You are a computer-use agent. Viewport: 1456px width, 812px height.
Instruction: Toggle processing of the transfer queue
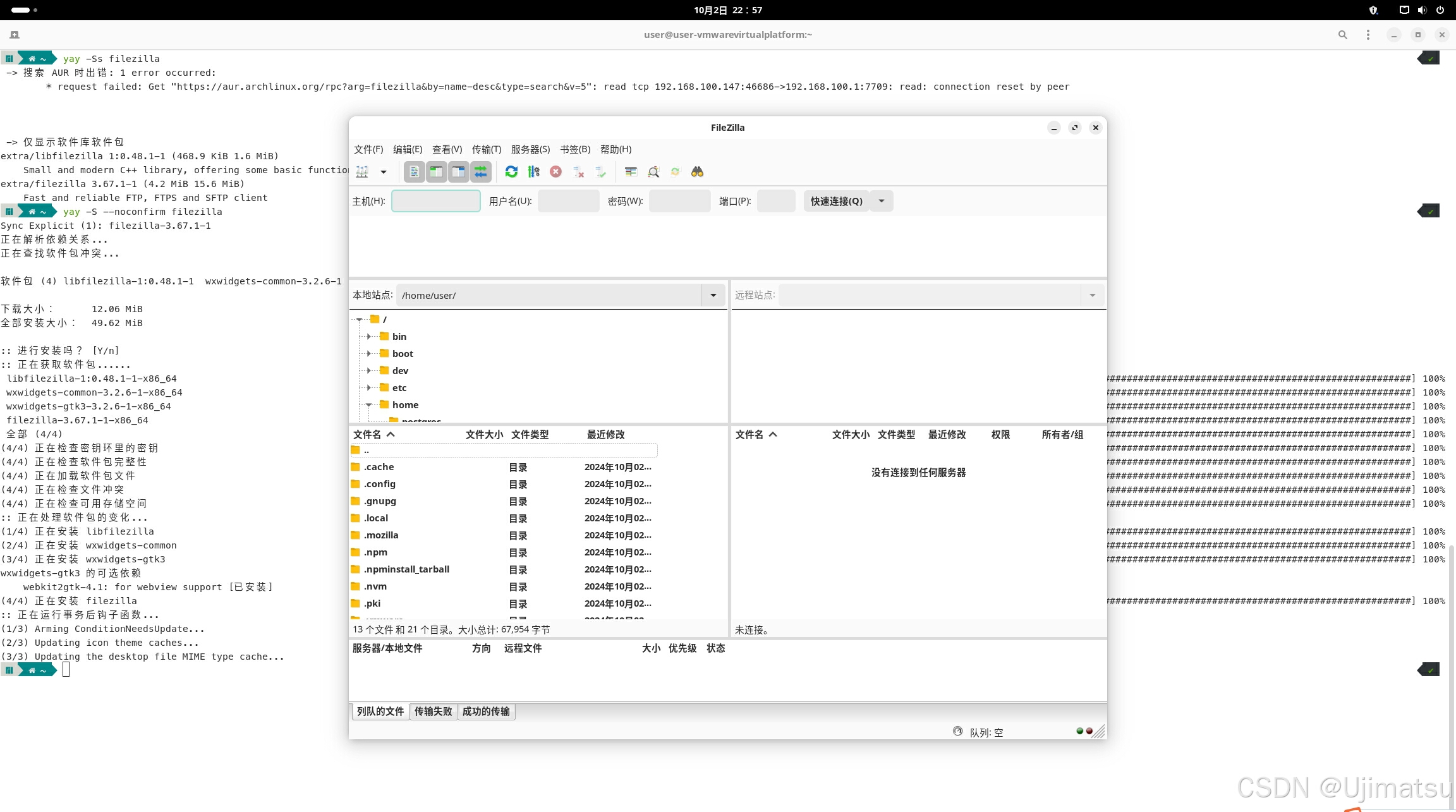point(533,172)
